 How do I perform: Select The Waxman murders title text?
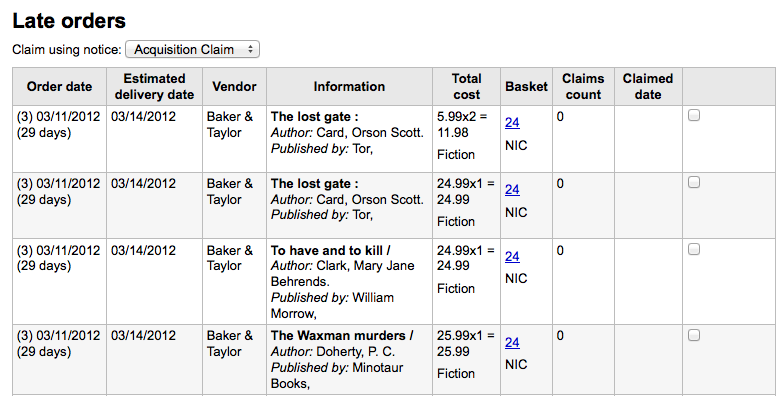(342, 336)
